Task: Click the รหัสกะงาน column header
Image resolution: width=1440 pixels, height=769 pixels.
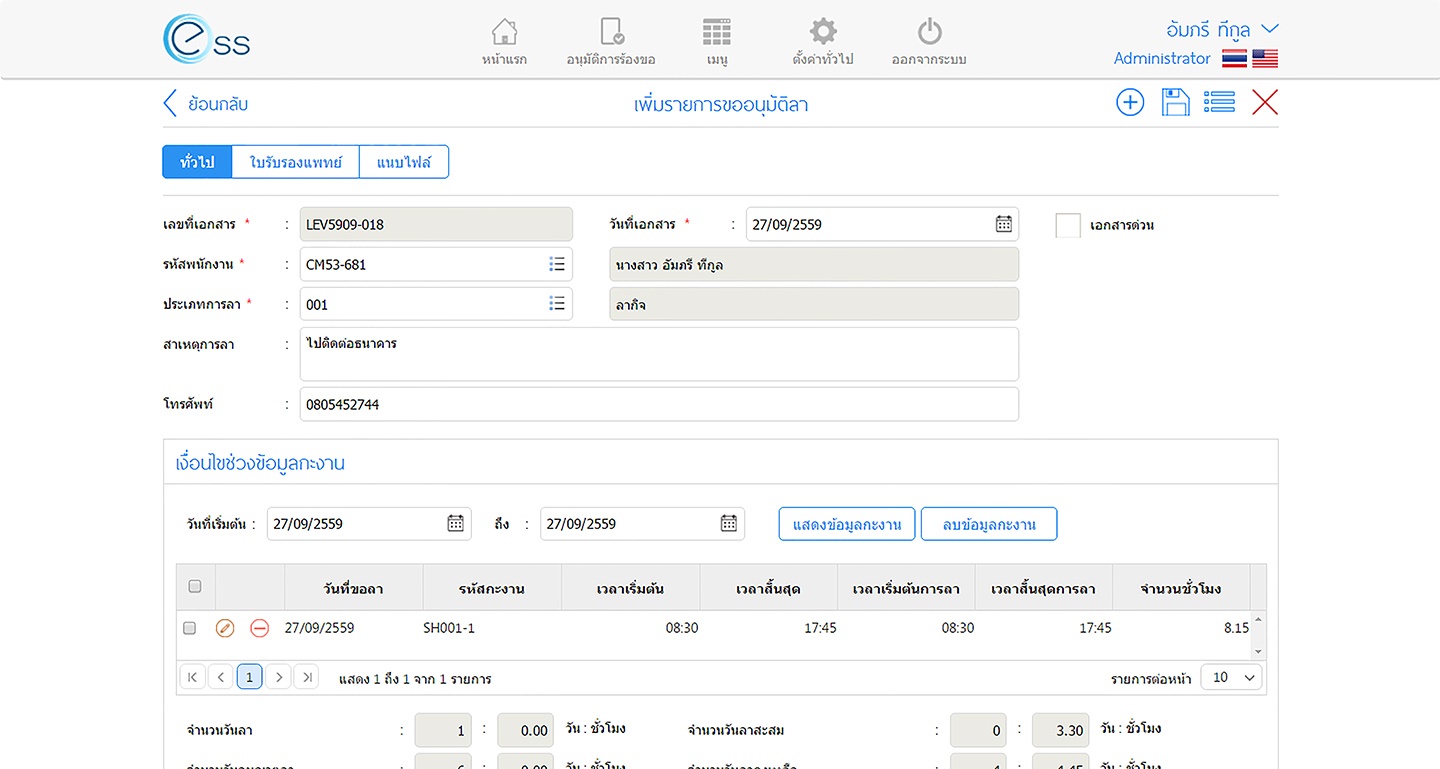Action: [x=492, y=588]
